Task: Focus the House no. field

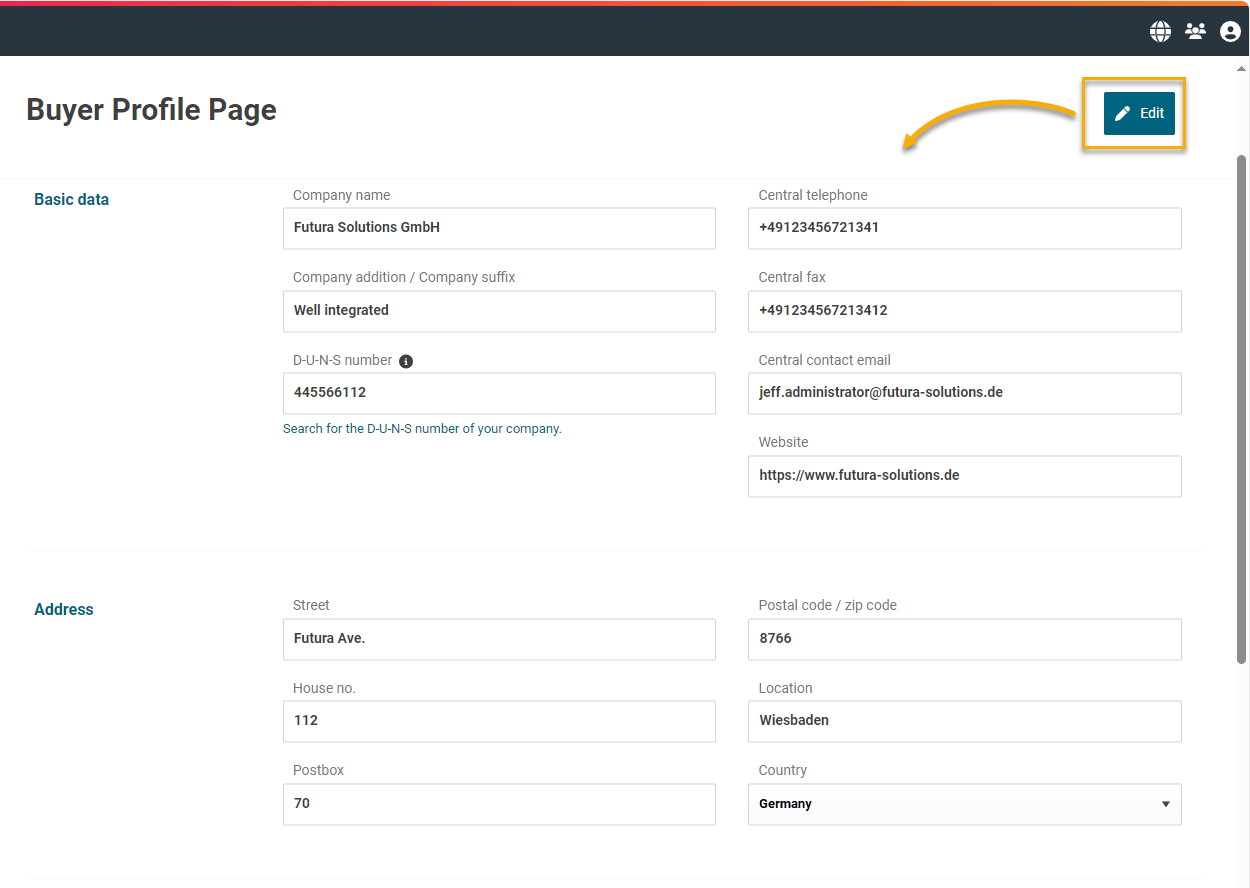Action: click(499, 721)
